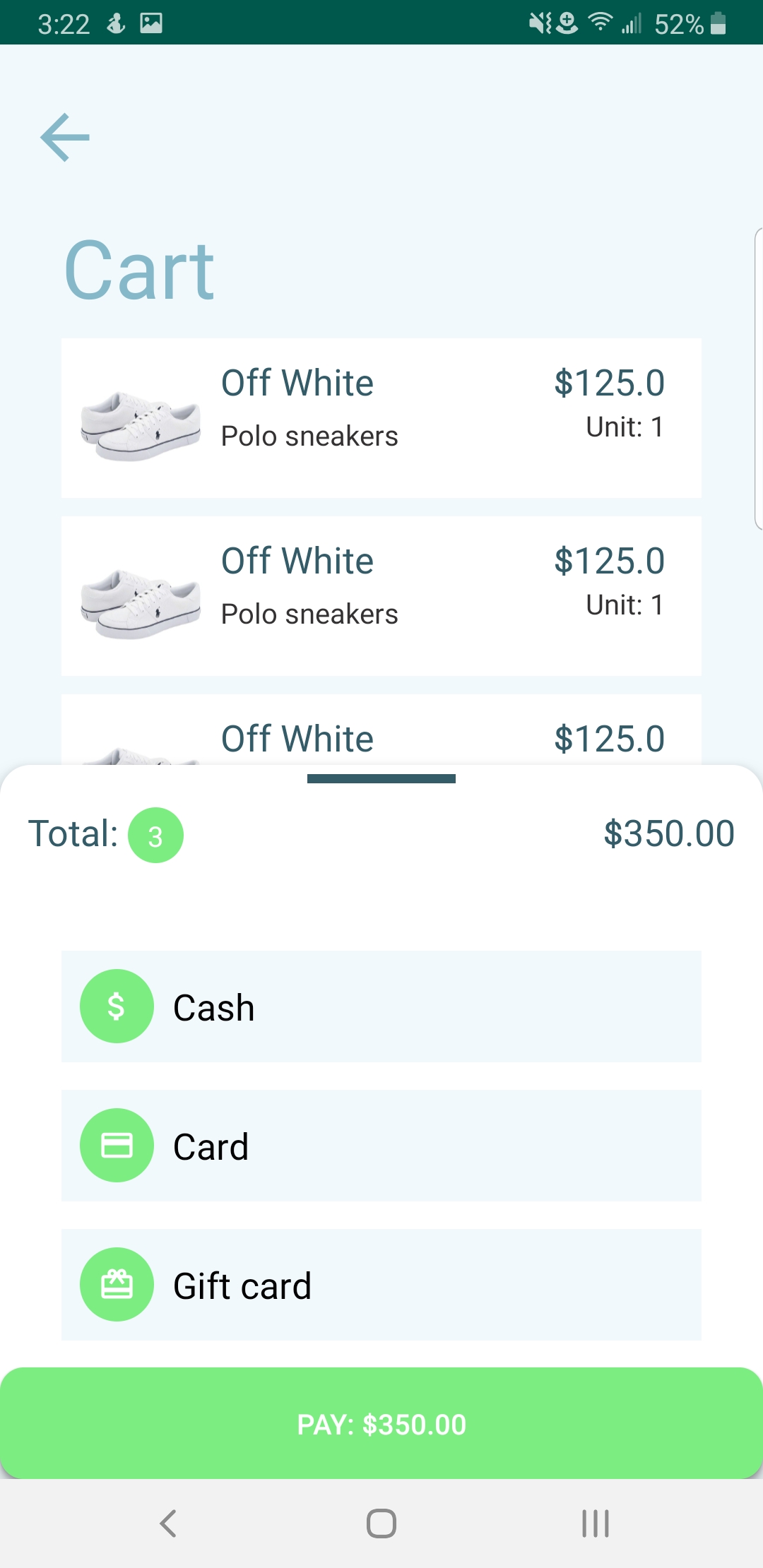The width and height of the screenshot is (763, 1568).
Task: Tap the $350.00 total amount
Action: (x=668, y=833)
